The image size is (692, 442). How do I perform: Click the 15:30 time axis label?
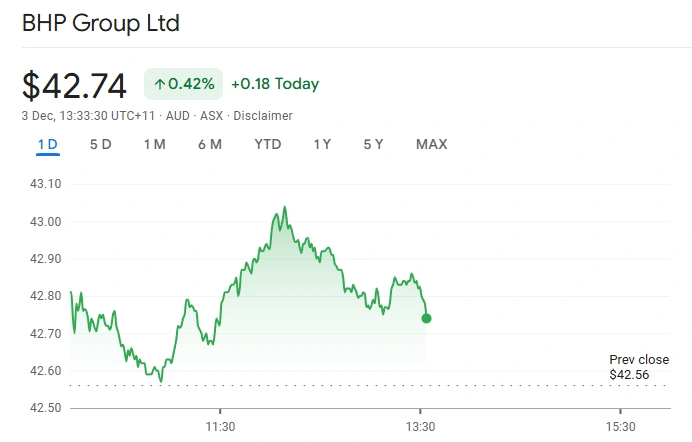coord(620,425)
